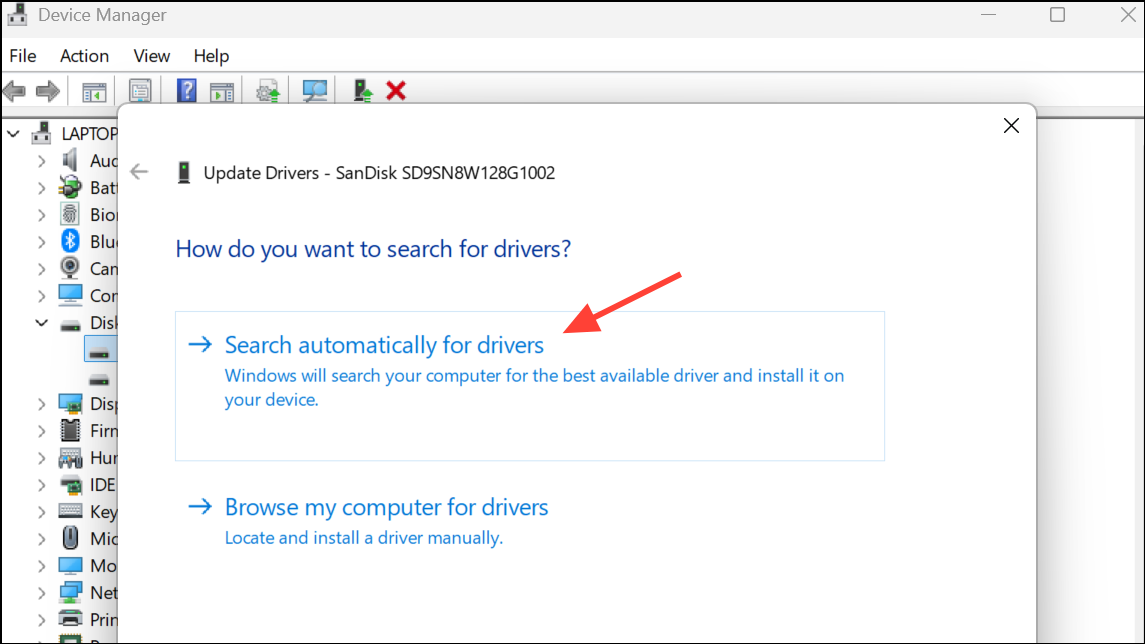Toggle Show/Hide Action Pane toolbar icon

221,92
